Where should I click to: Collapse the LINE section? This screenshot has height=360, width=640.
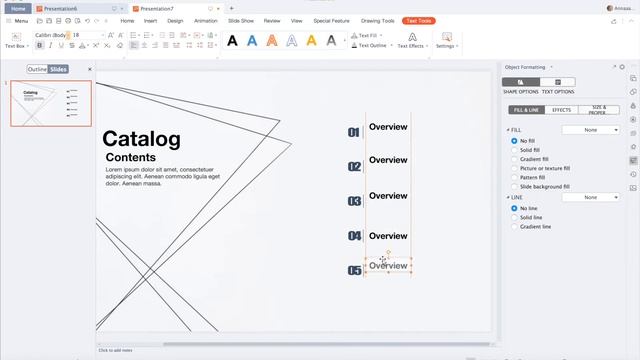coord(508,197)
